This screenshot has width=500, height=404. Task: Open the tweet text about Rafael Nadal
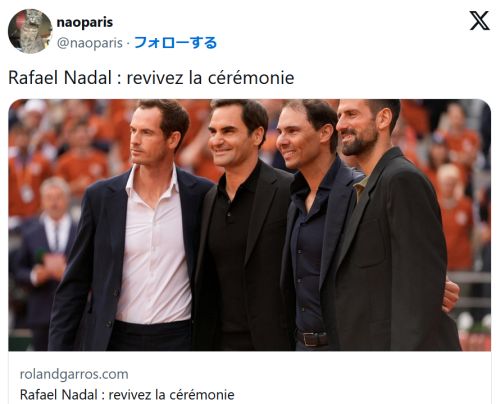tap(151, 78)
